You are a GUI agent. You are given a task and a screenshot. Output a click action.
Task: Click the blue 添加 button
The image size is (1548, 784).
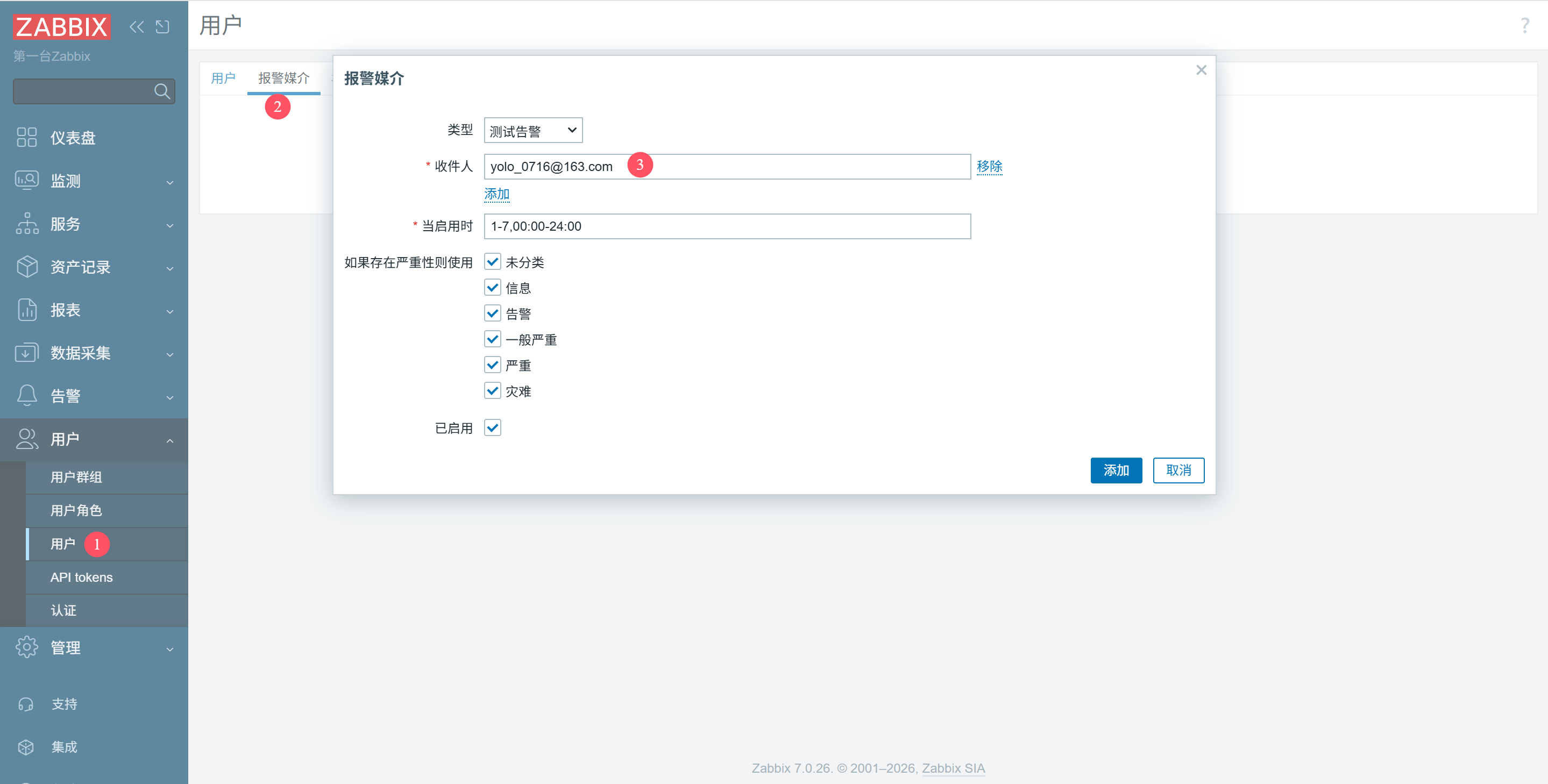pos(1116,471)
